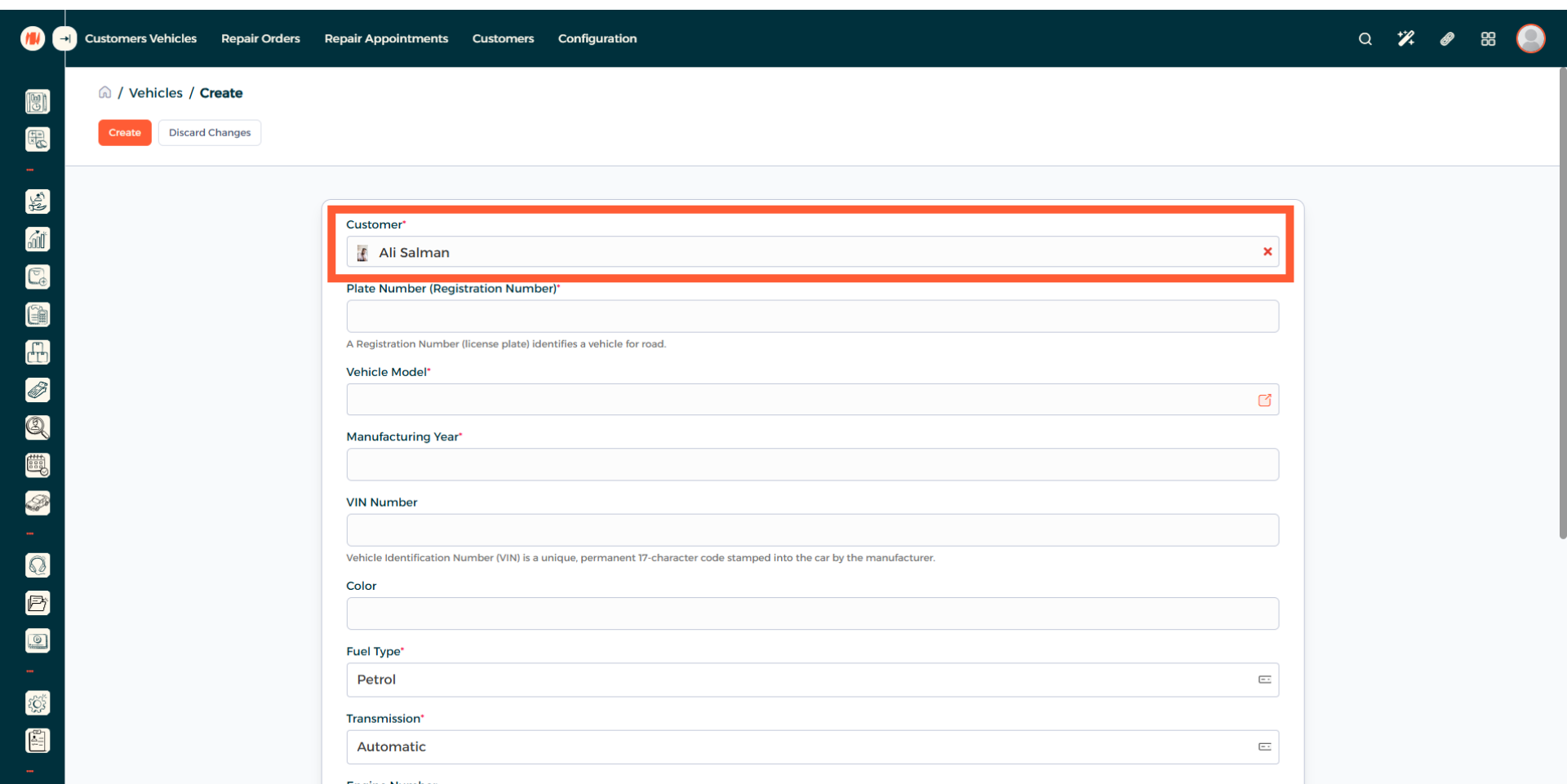The height and width of the screenshot is (784, 1567).
Task: Open the four-square apps grid icon
Action: tap(1488, 39)
